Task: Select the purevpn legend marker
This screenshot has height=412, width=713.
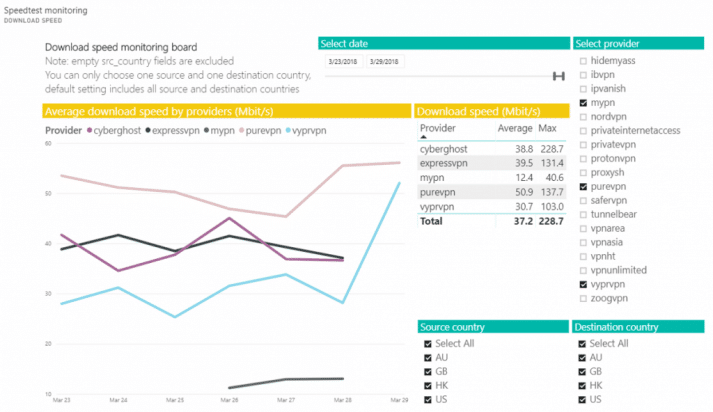Action: point(241,131)
